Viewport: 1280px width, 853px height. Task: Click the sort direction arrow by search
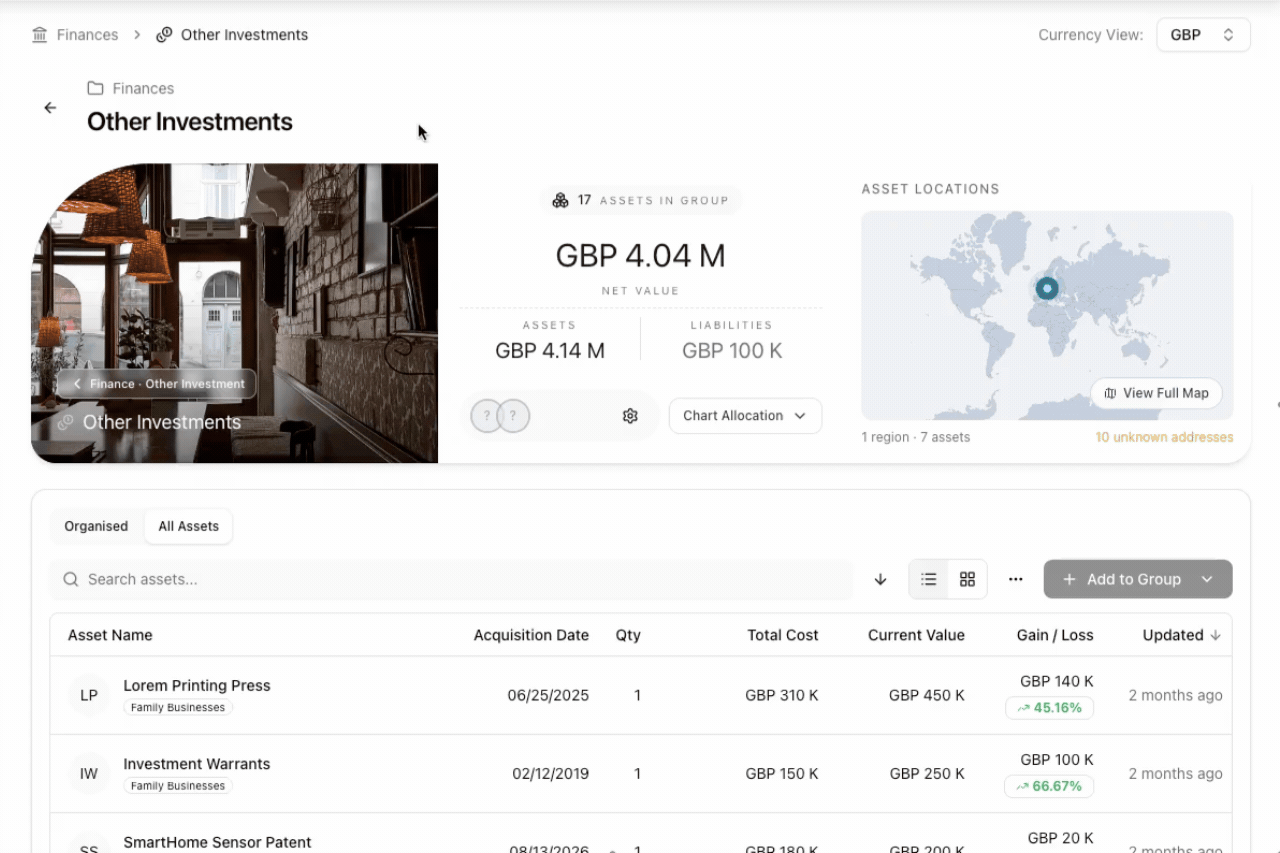(880, 579)
